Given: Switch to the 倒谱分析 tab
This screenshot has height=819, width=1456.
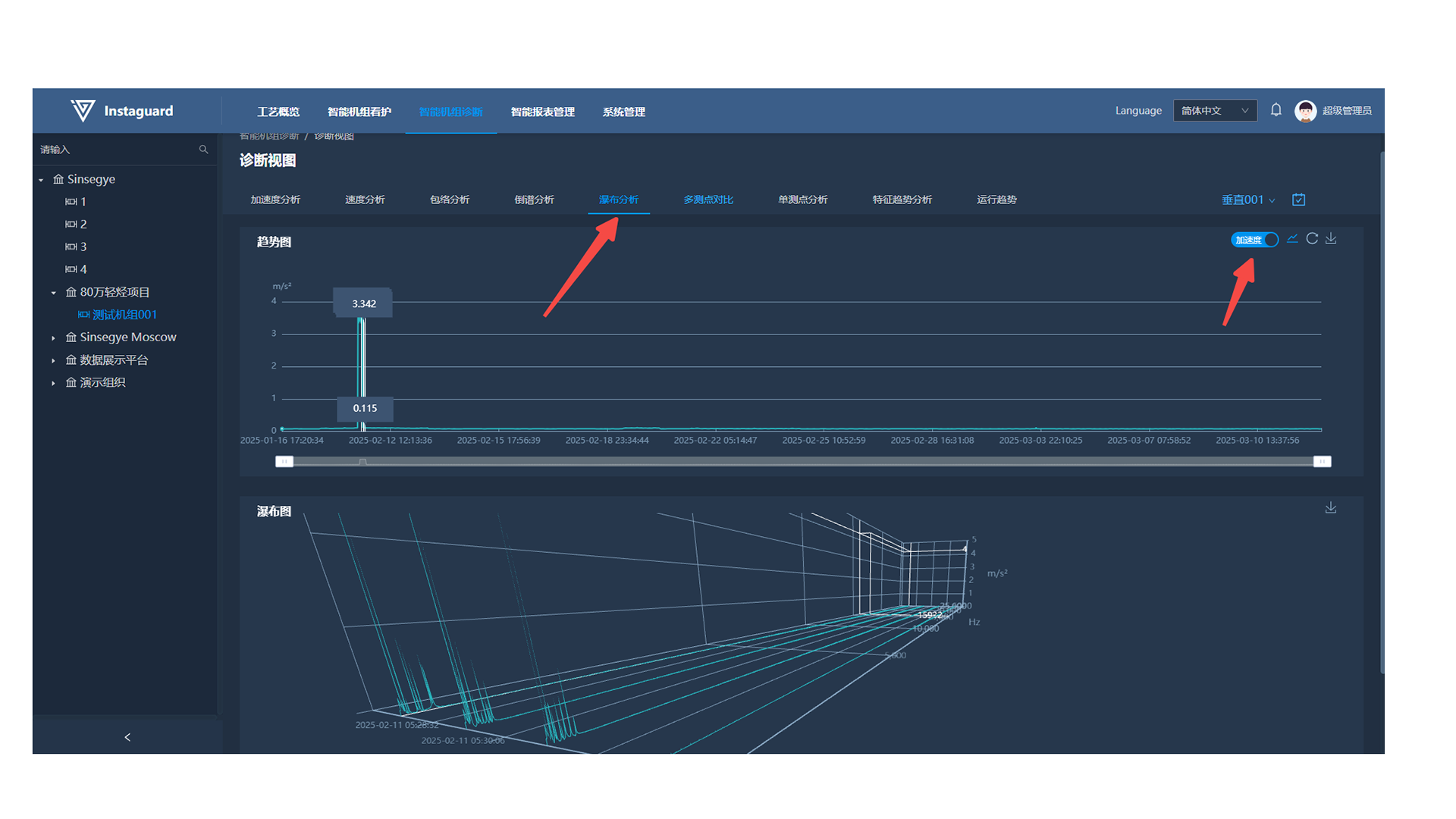Looking at the screenshot, I should click(534, 199).
